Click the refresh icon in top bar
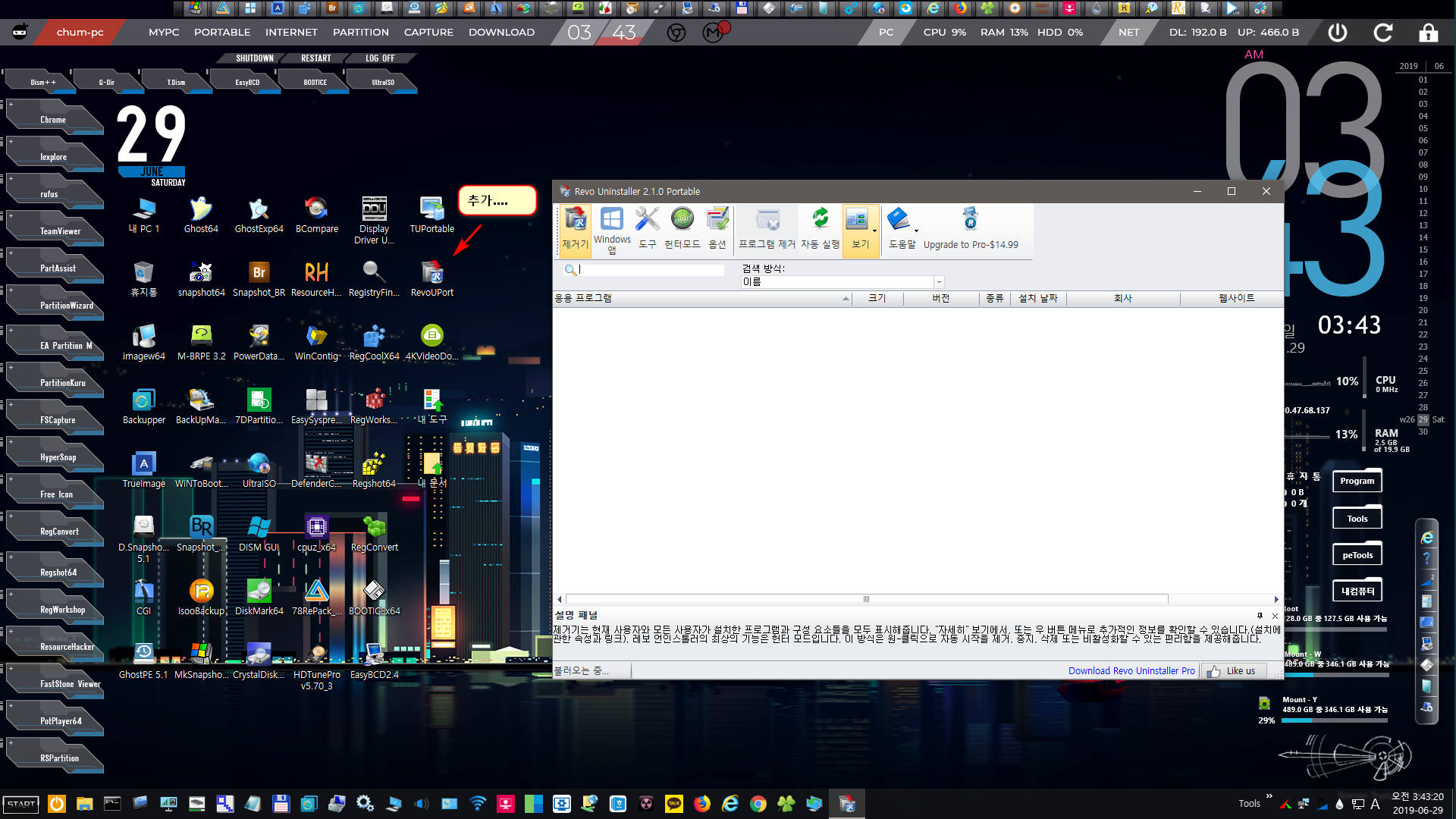The image size is (1456, 819). [1382, 33]
